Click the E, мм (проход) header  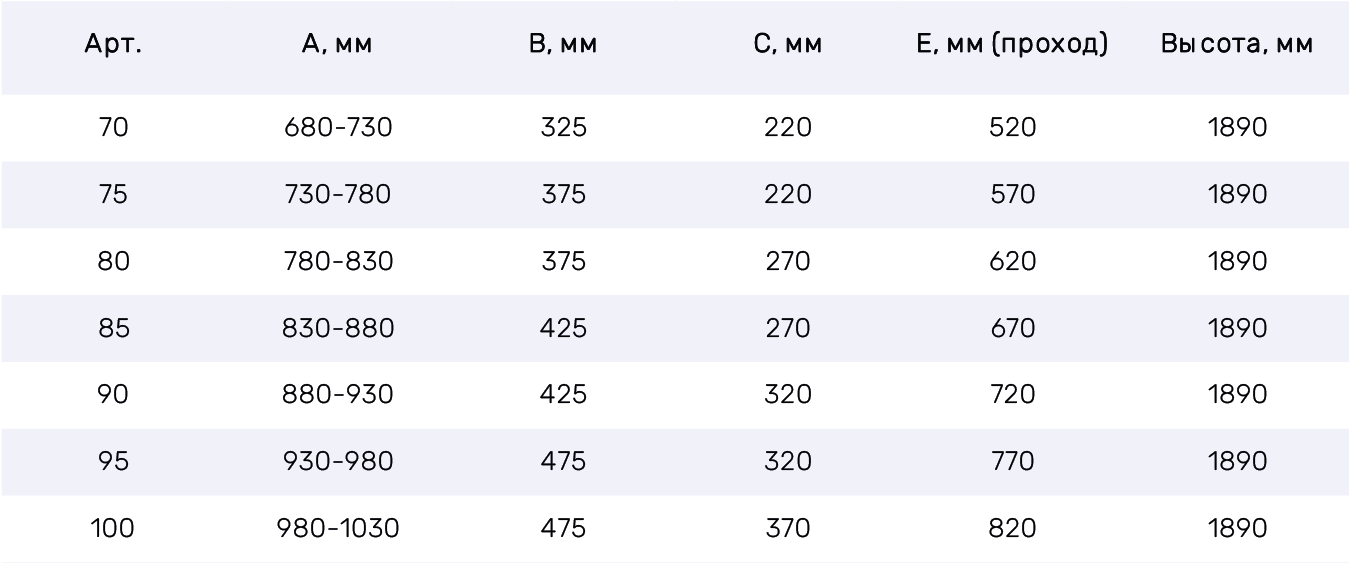pos(1012,46)
